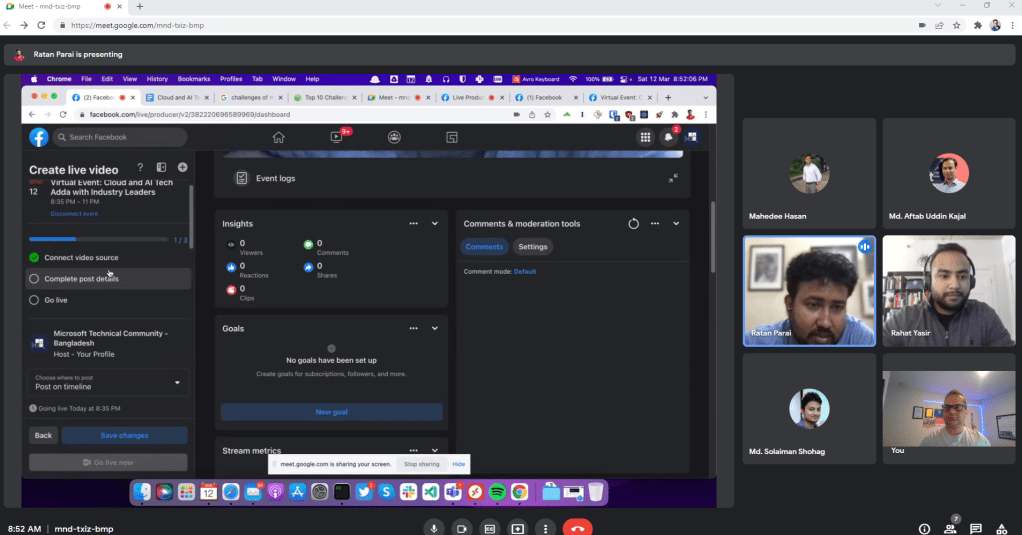The image size is (1022, 535).
Task: Turn on captions in Meet controls
Action: click(489, 527)
